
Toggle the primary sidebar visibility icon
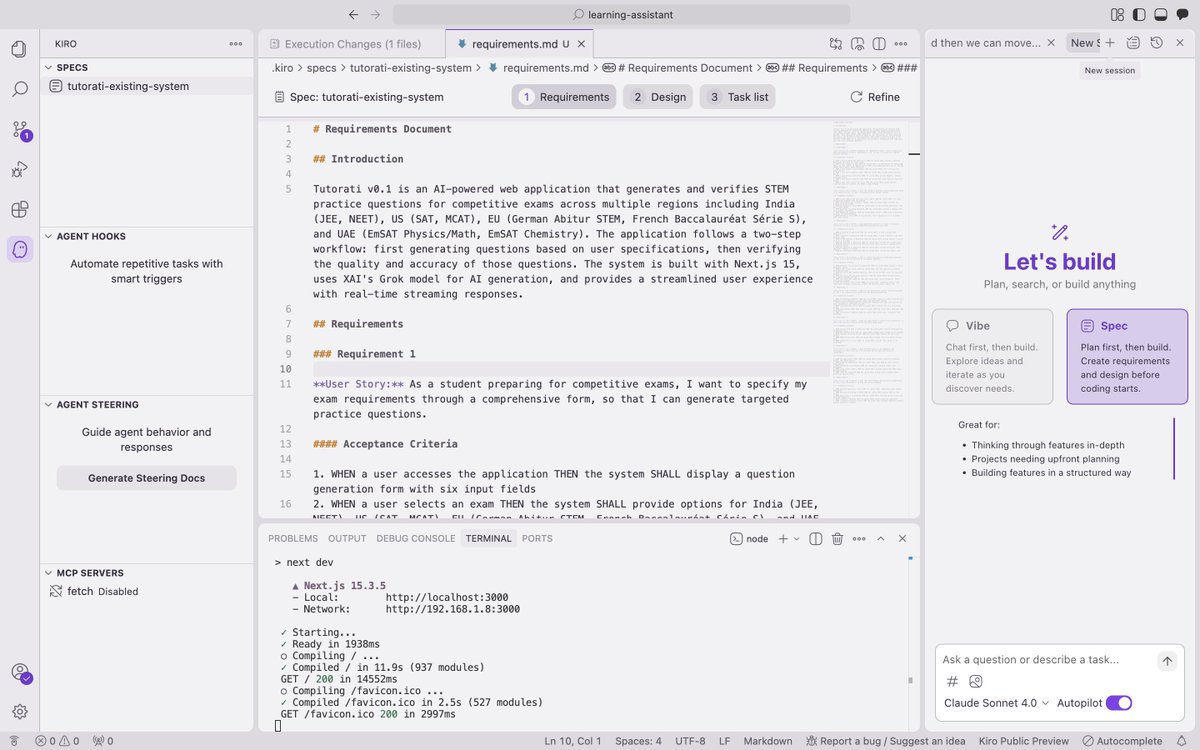coord(1139,15)
